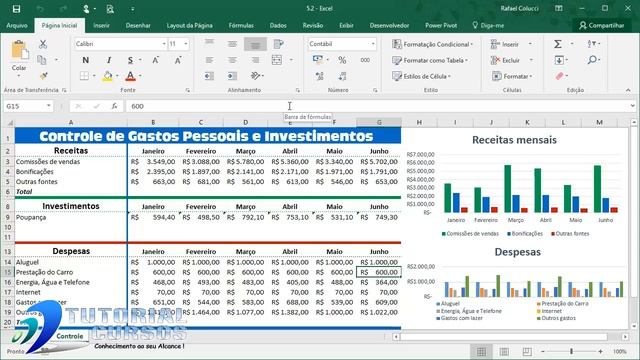Open the fill color dropdown arrow
Screen dimensions: 640x360
[117, 76]
